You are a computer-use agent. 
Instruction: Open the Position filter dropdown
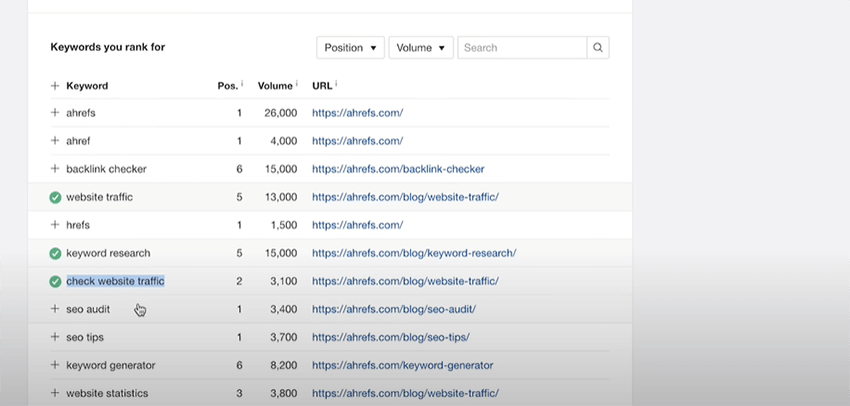[x=350, y=48]
